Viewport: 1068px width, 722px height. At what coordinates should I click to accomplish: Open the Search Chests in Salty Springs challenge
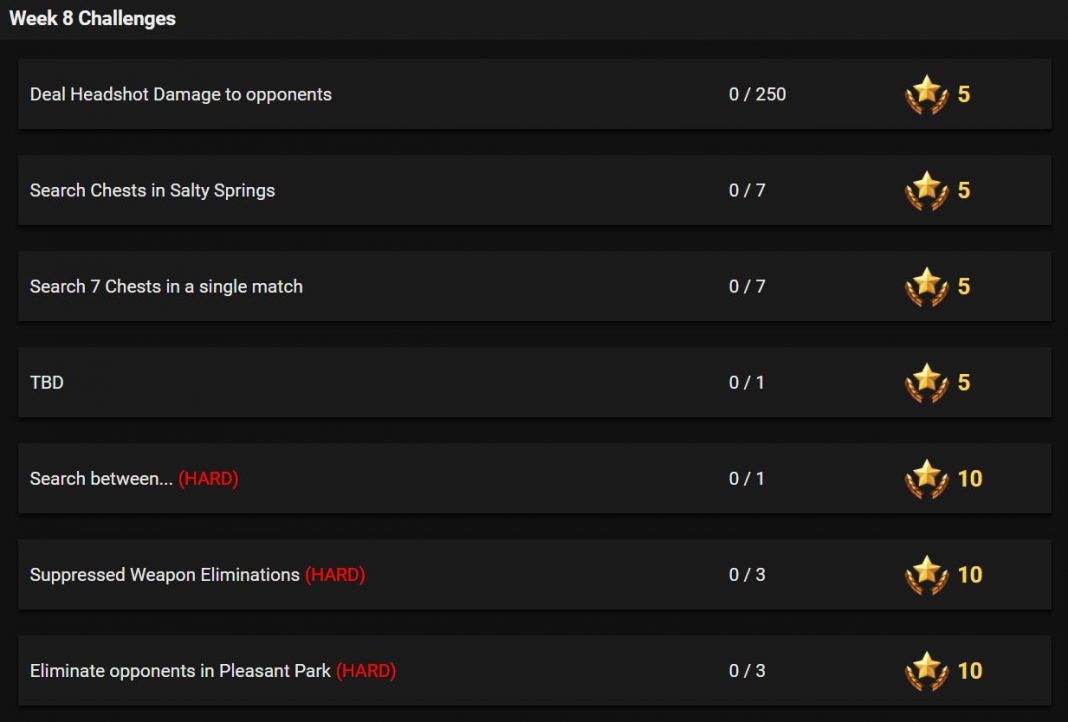click(153, 190)
